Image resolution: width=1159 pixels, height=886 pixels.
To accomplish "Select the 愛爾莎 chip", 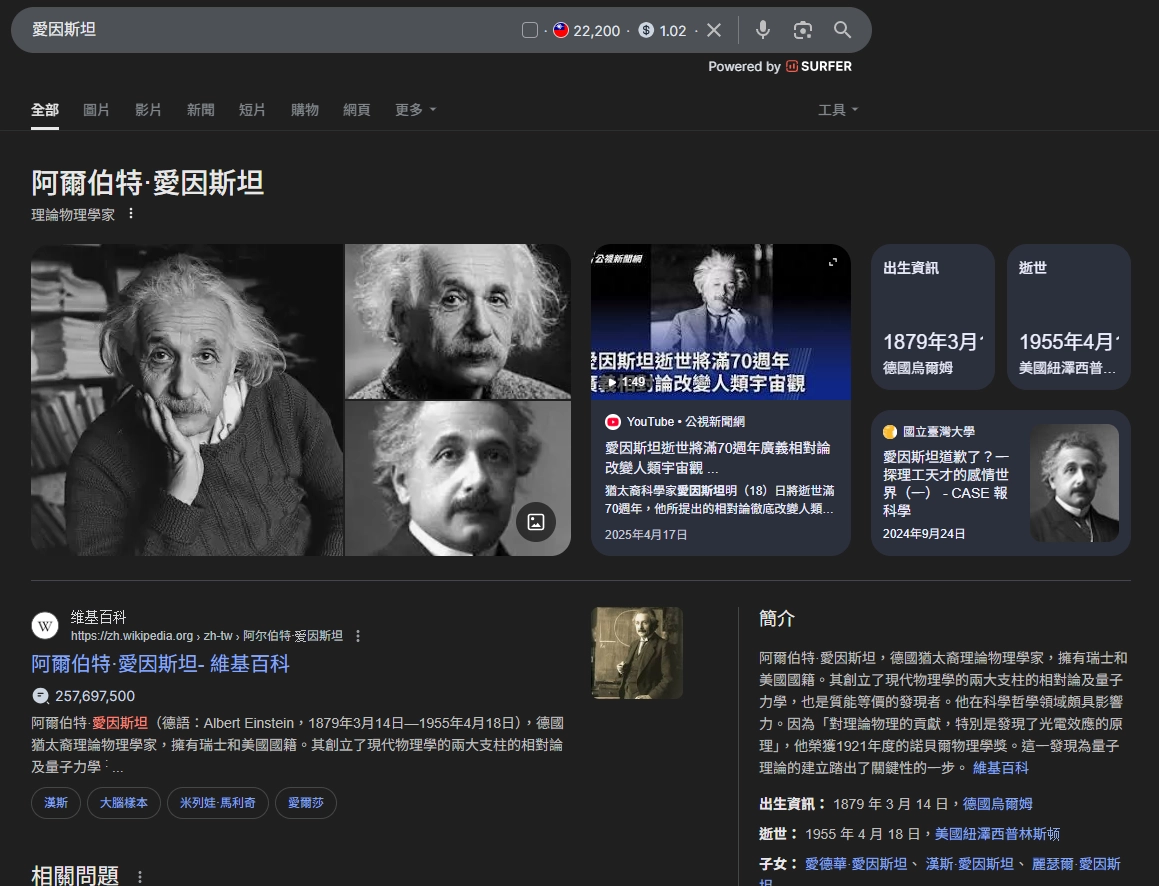I will click(x=306, y=802).
